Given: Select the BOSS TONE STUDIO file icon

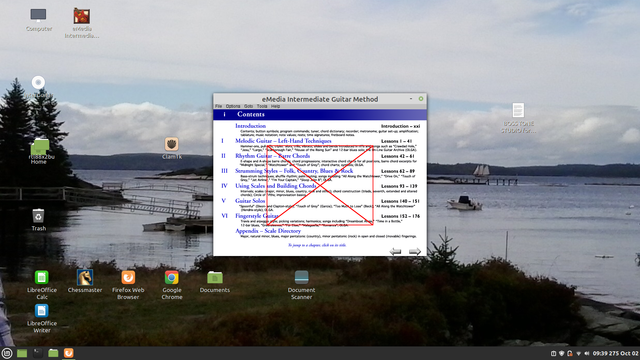Looking at the screenshot, I should [x=518, y=118].
